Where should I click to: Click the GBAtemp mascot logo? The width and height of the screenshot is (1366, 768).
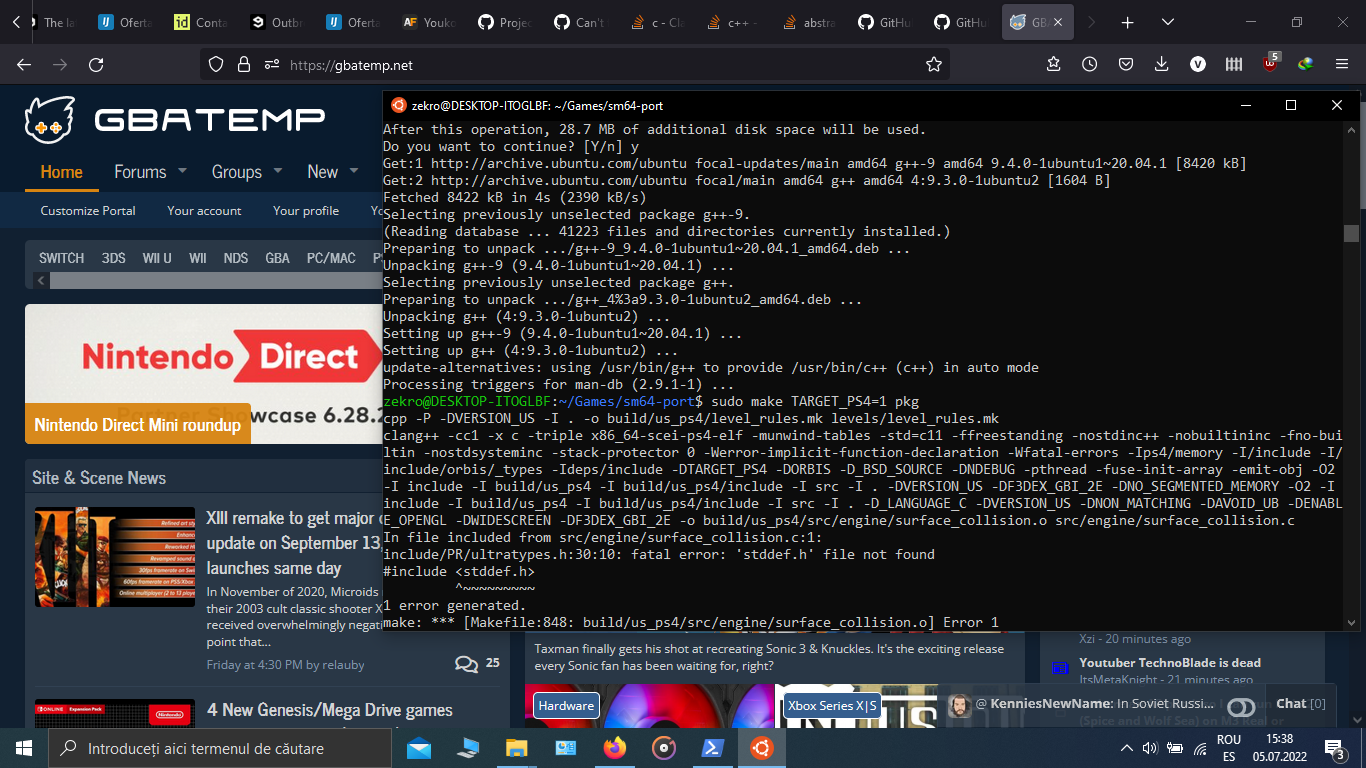[50, 120]
